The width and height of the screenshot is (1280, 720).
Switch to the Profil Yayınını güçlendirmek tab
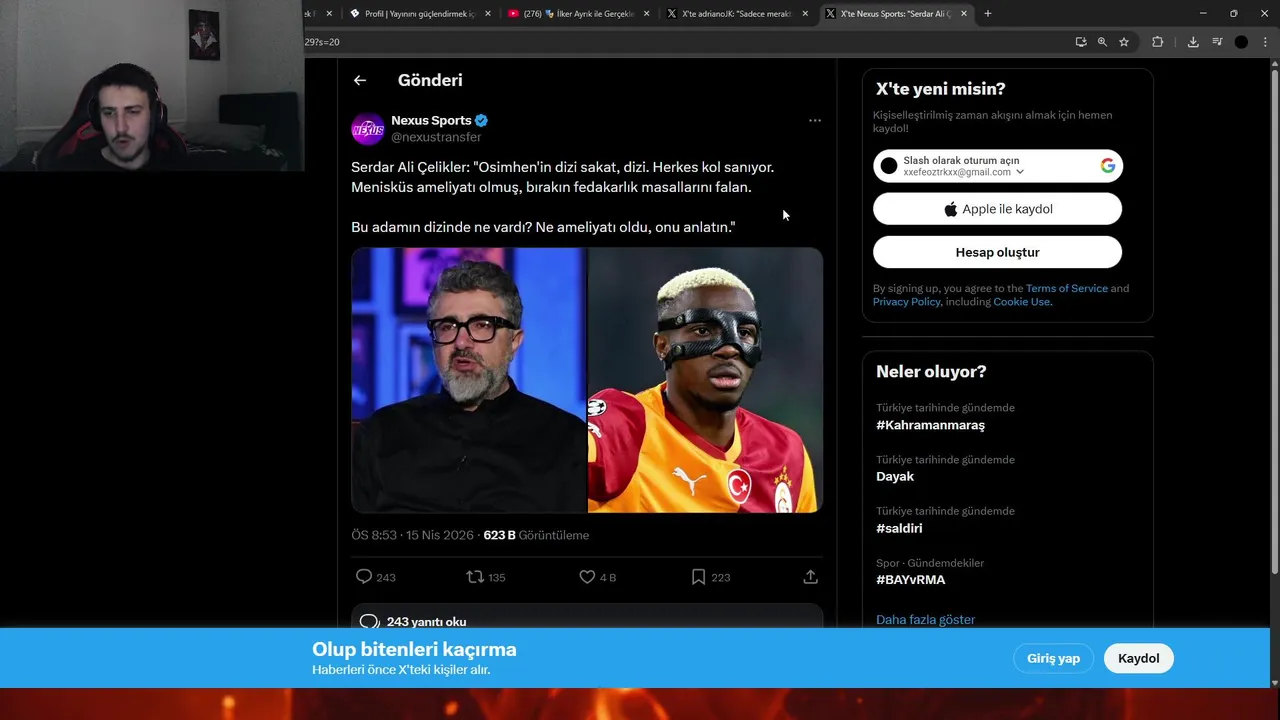(x=420, y=14)
